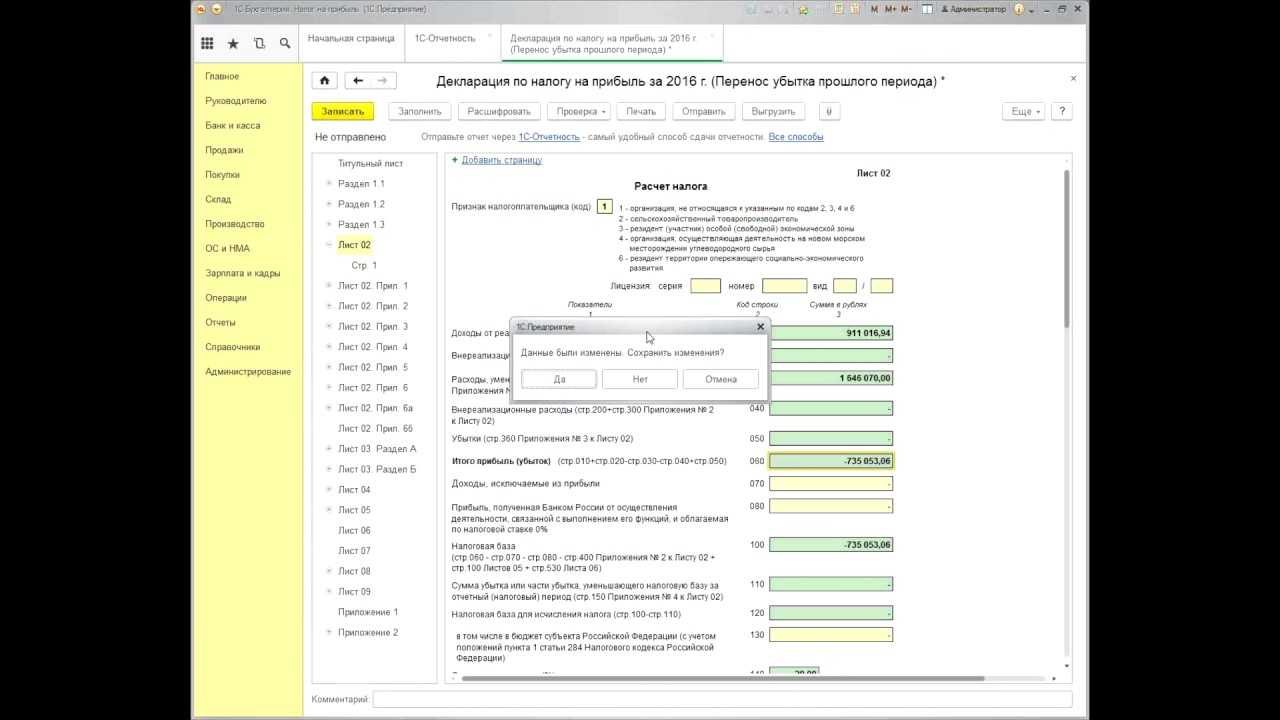The image size is (1280, 720).
Task: Open the sections grid menu icon
Action: 207,43
